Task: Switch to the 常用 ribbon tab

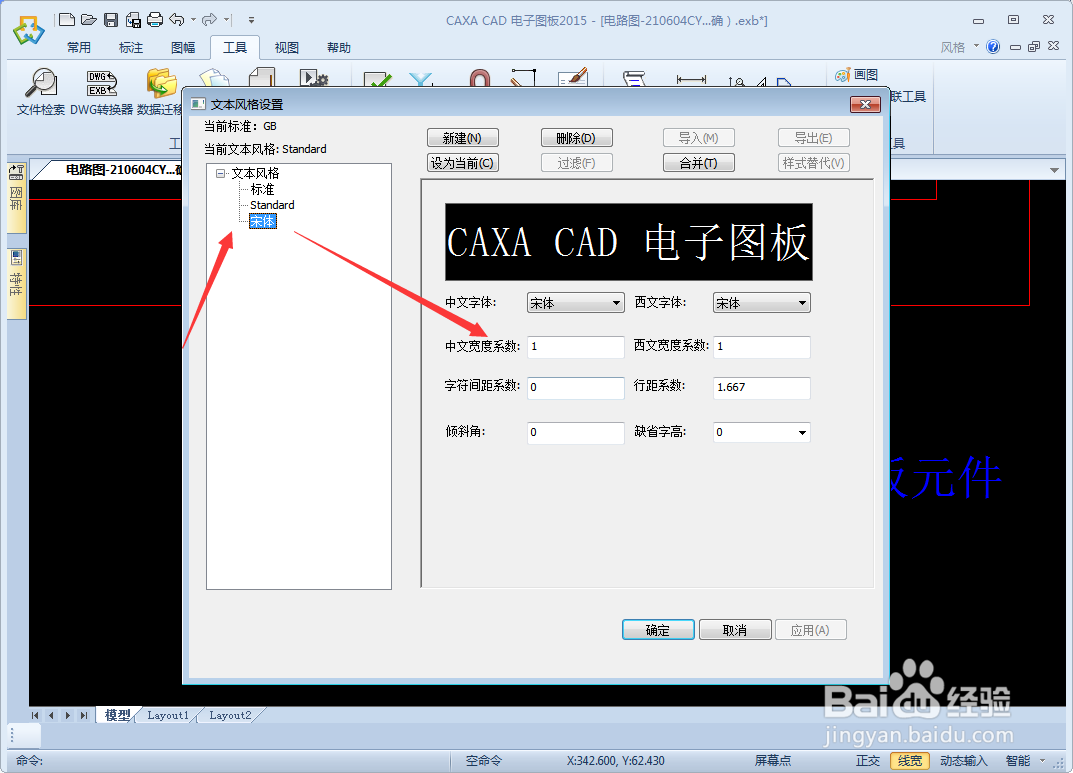Action: pyautogui.click(x=79, y=47)
